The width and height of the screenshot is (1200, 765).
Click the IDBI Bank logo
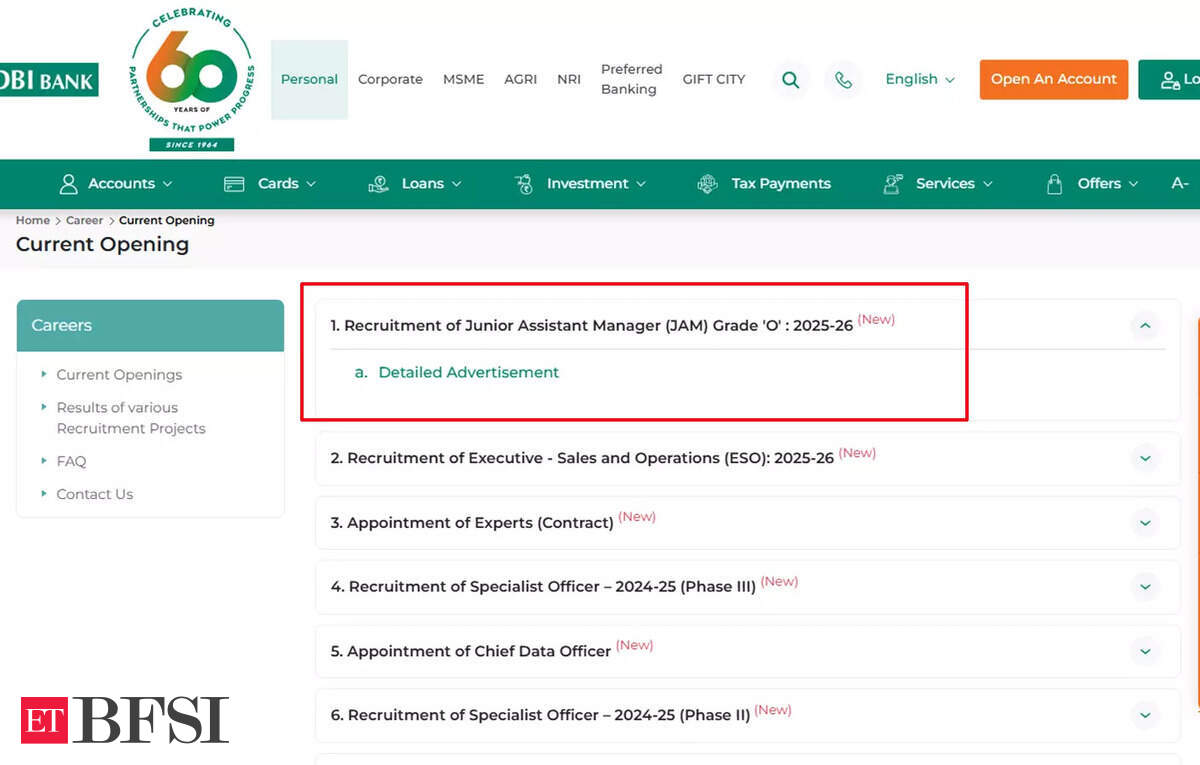[48, 80]
